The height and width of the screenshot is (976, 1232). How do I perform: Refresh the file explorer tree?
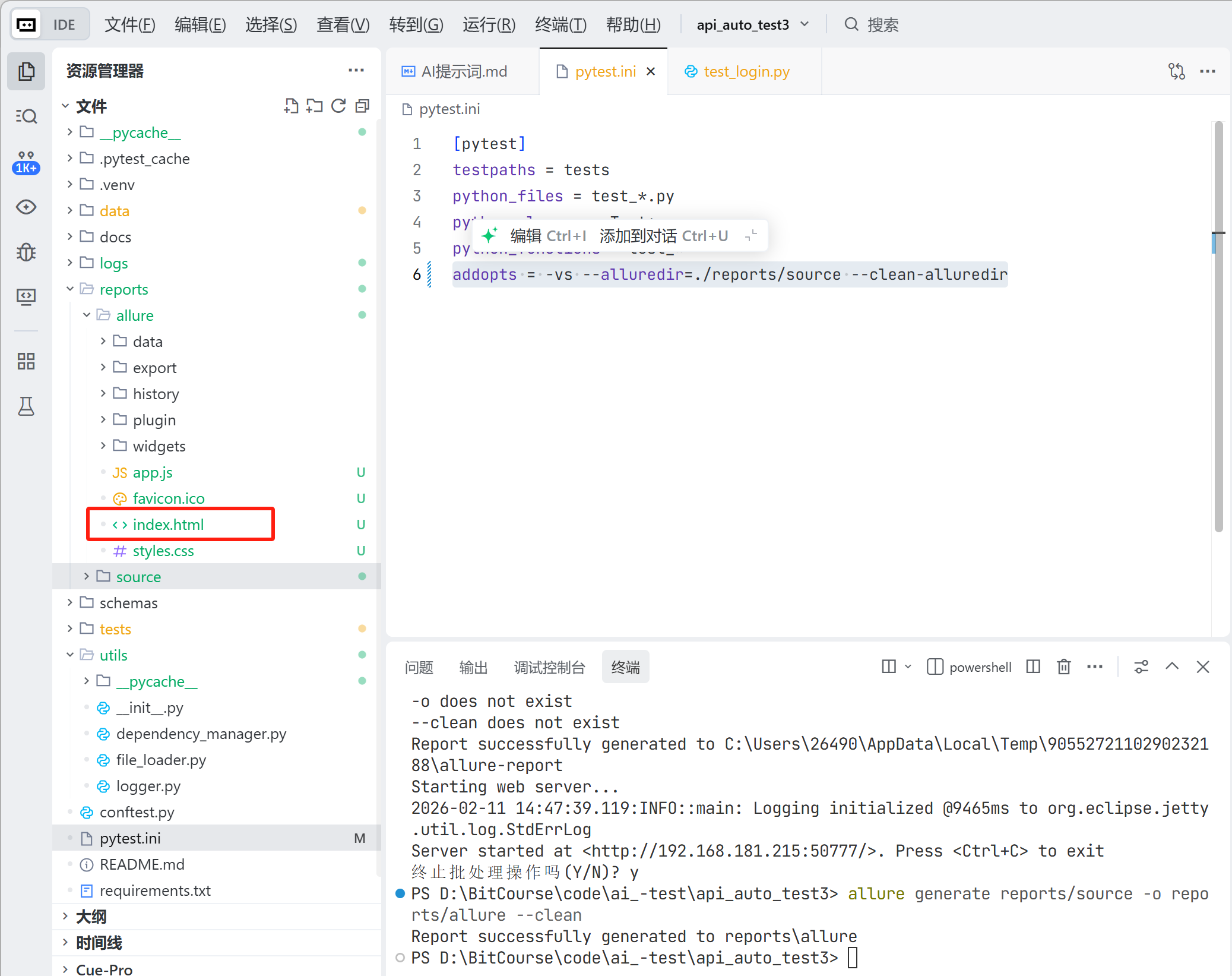[x=338, y=106]
